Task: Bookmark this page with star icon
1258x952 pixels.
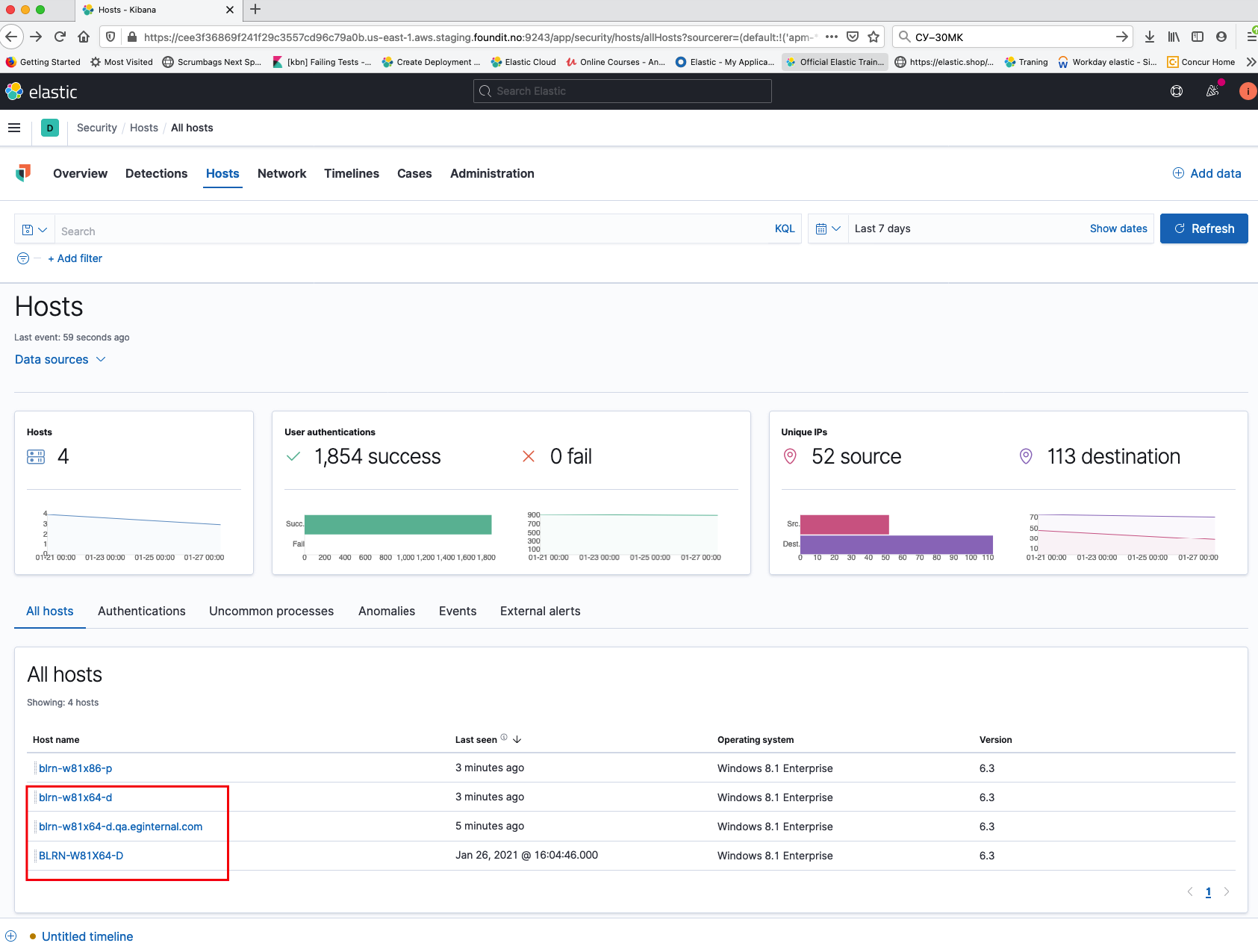Action: tap(874, 37)
